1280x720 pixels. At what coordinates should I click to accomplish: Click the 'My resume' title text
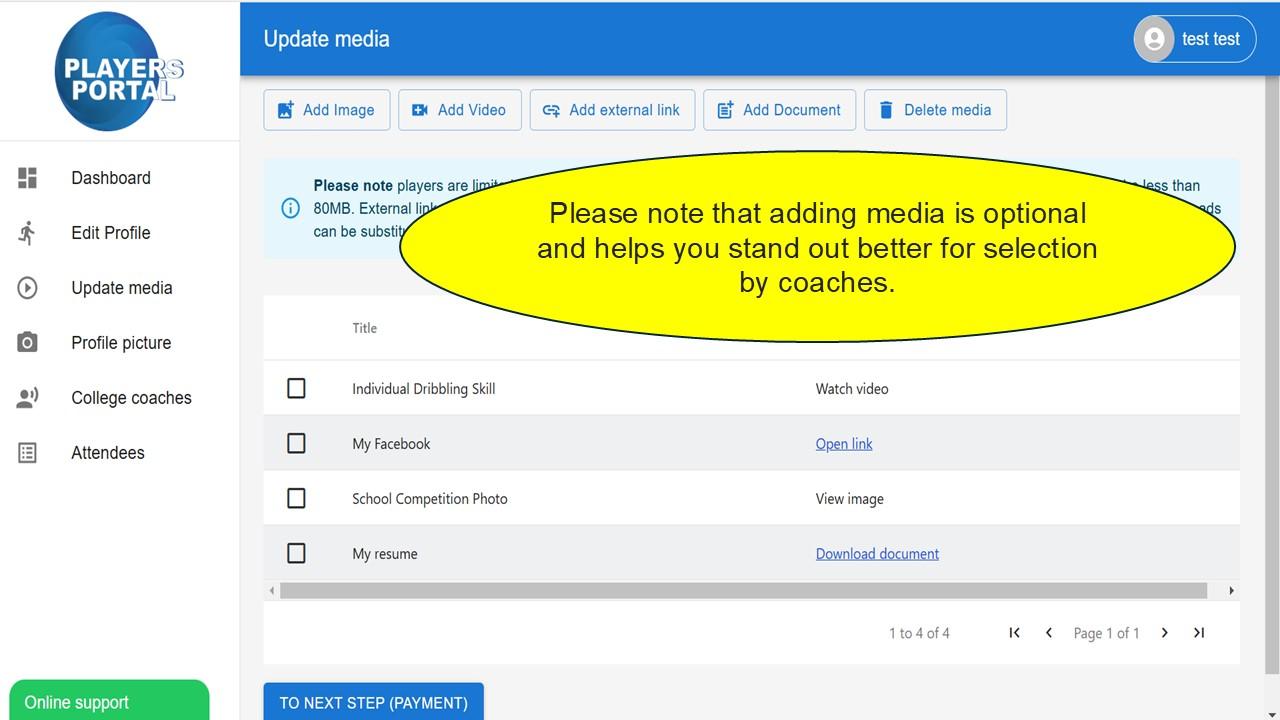coord(385,554)
